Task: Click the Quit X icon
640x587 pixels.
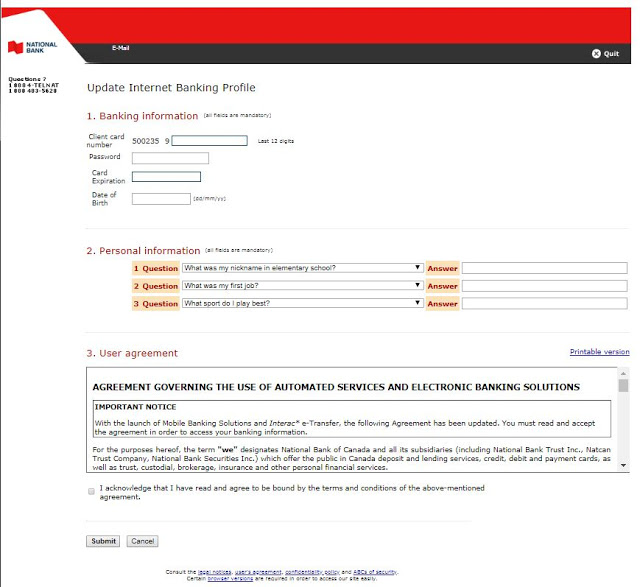Action: (x=596, y=53)
